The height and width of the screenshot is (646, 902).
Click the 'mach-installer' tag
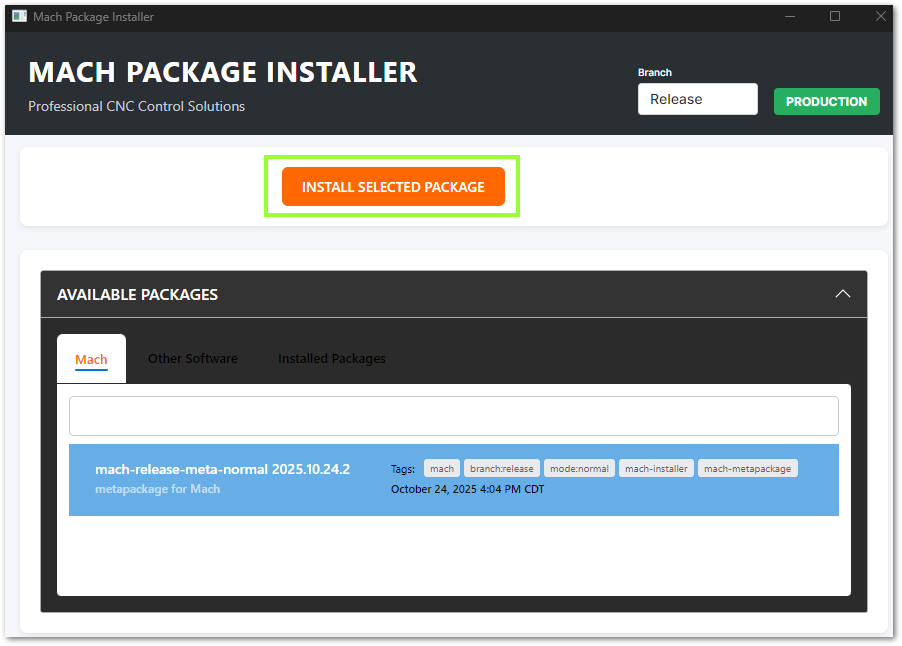pyautogui.click(x=656, y=468)
